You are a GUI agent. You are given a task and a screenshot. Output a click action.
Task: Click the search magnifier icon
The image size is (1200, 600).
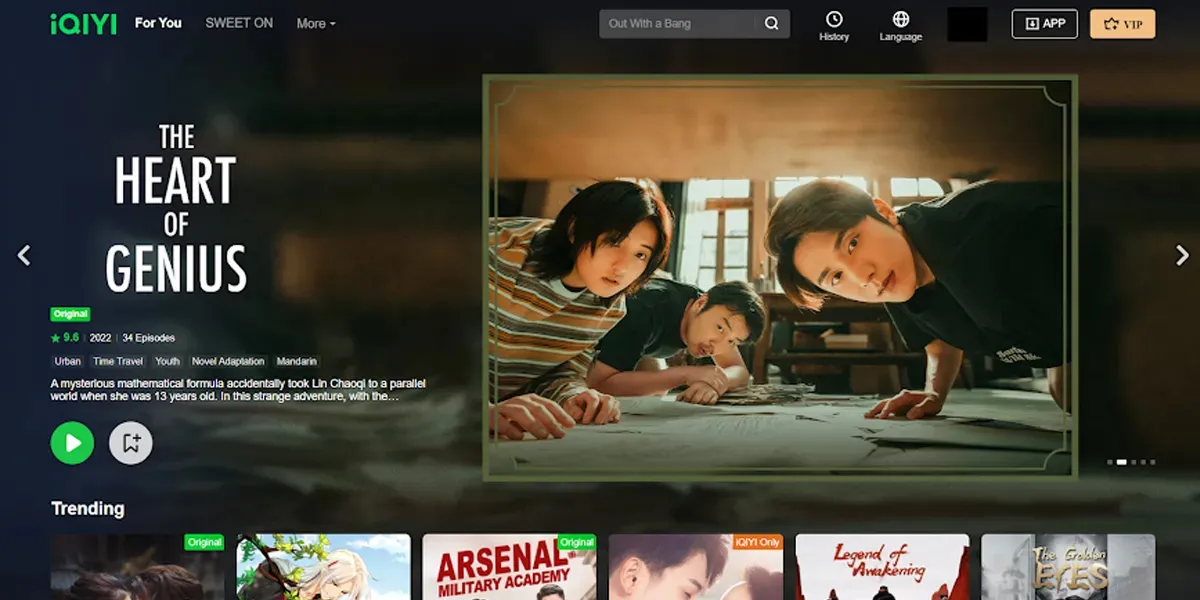pos(771,24)
